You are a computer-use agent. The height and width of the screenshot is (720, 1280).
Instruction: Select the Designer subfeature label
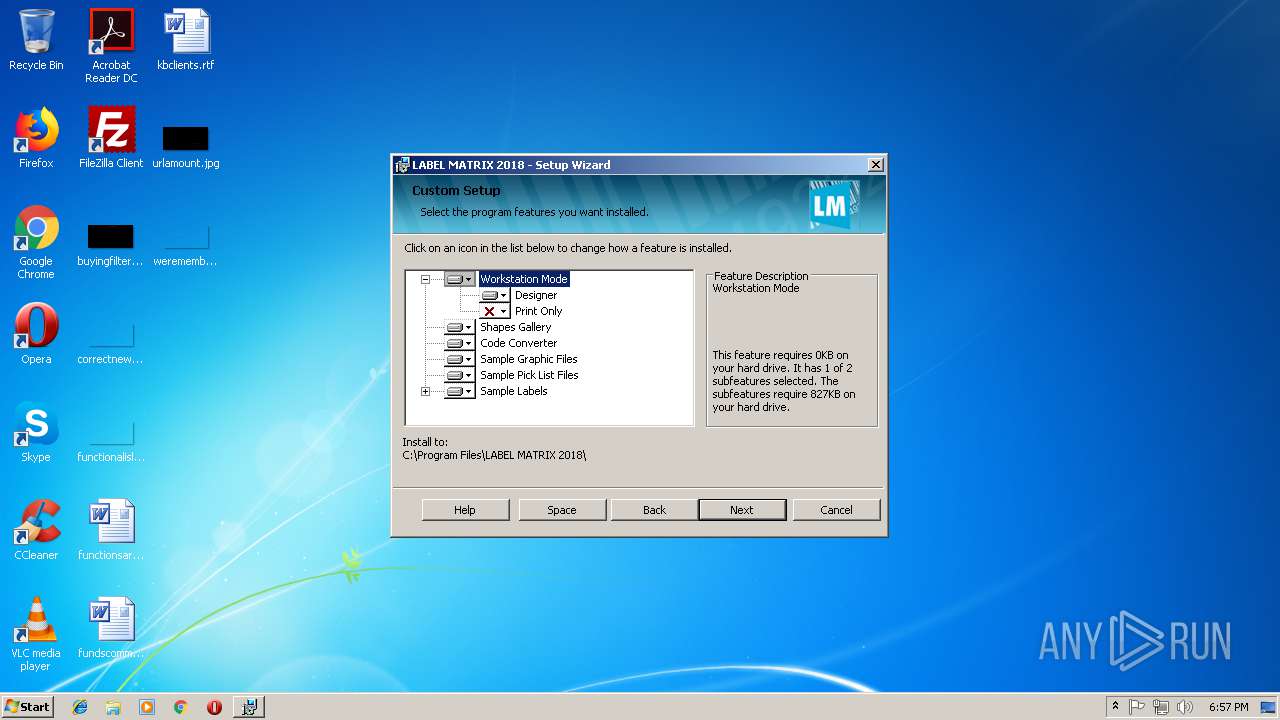point(536,295)
